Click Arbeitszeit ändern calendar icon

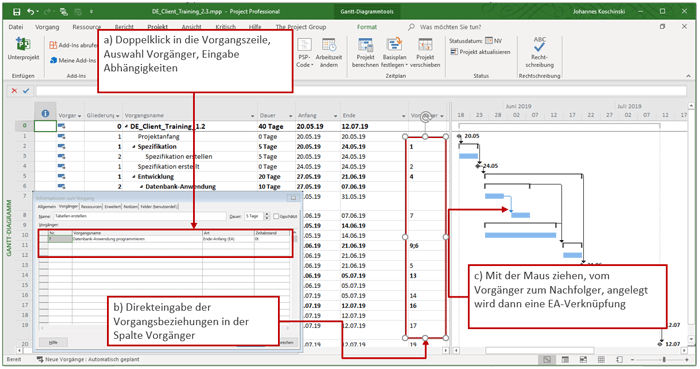click(329, 45)
